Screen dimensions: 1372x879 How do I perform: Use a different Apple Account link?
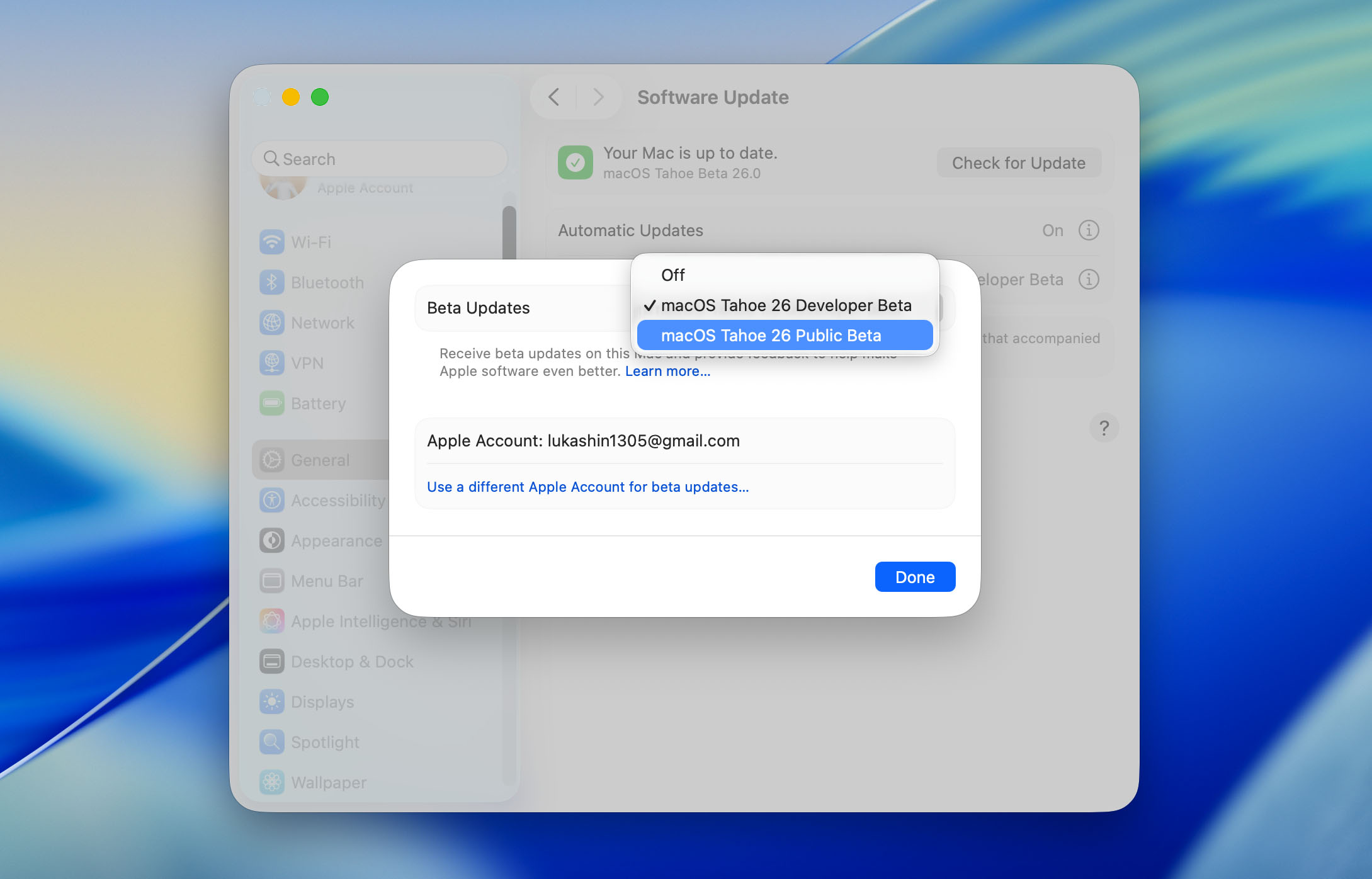coord(587,487)
